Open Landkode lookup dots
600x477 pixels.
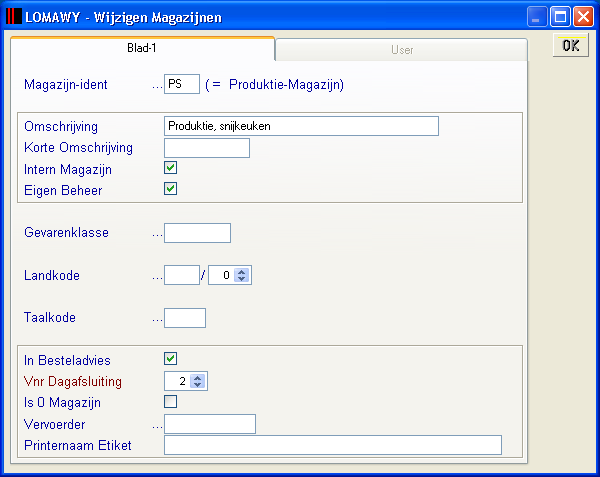[x=157, y=277]
